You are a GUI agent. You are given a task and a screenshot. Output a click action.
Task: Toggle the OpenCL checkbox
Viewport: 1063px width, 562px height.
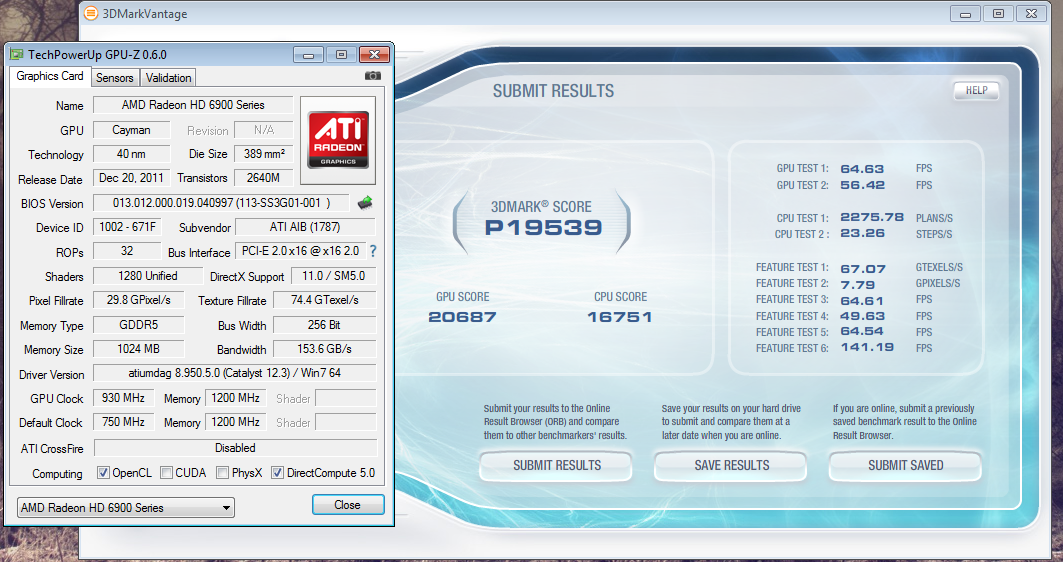tap(103, 473)
